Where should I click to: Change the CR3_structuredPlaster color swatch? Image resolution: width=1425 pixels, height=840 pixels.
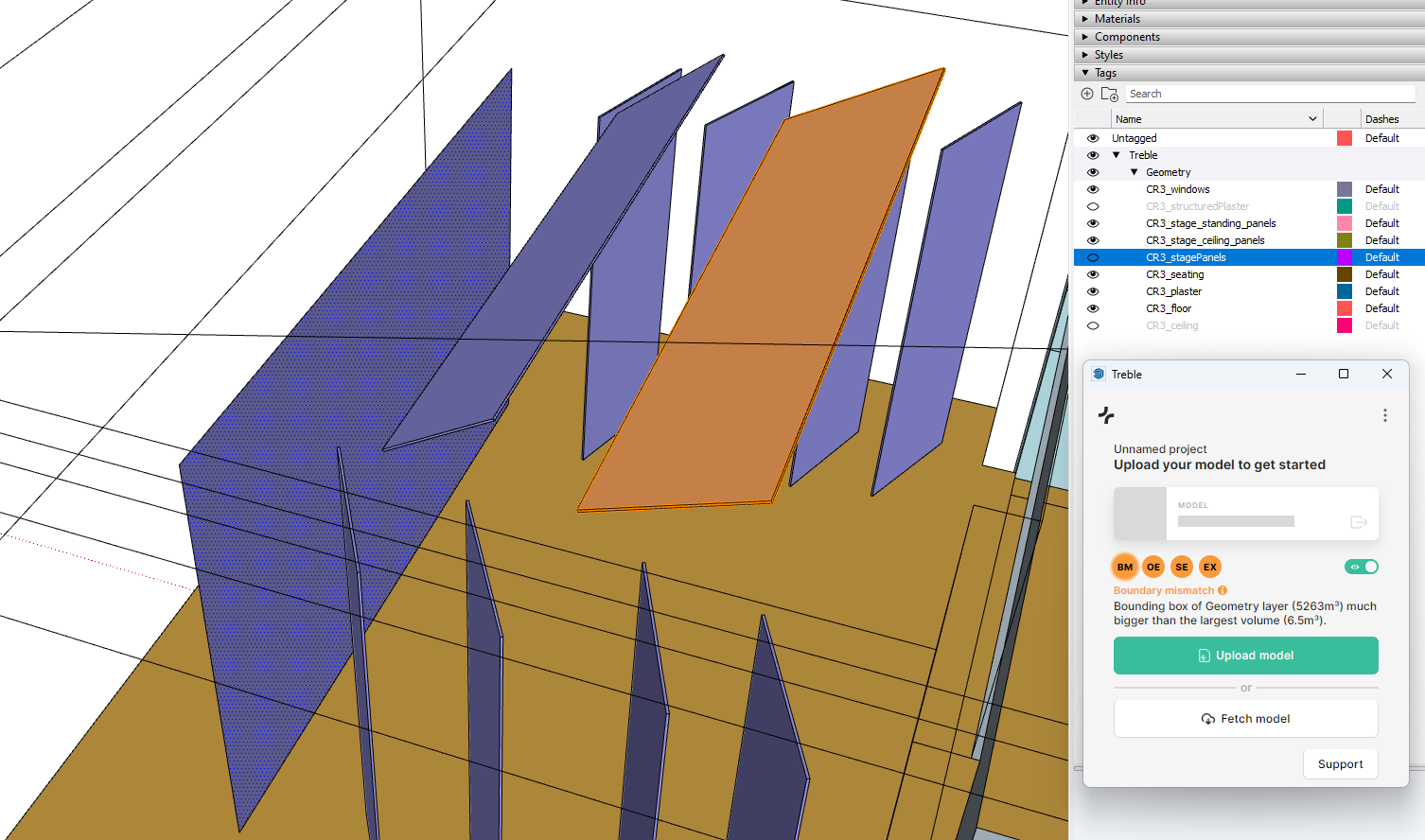click(x=1344, y=206)
